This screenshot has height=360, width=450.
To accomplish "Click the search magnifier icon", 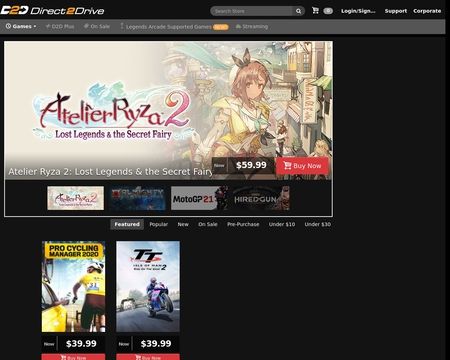I will (298, 11).
